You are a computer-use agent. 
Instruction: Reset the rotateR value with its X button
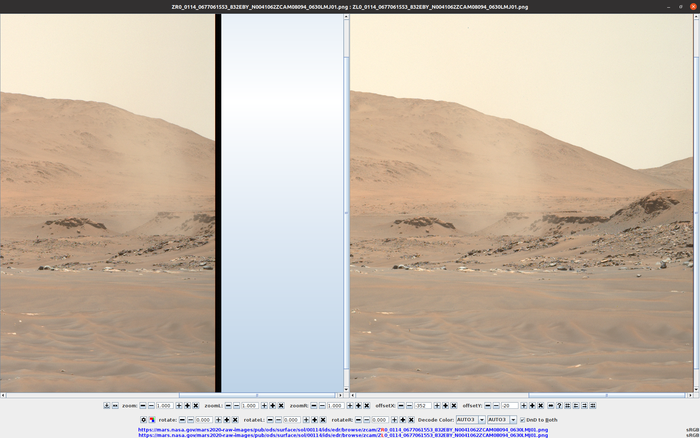[x=411, y=420]
